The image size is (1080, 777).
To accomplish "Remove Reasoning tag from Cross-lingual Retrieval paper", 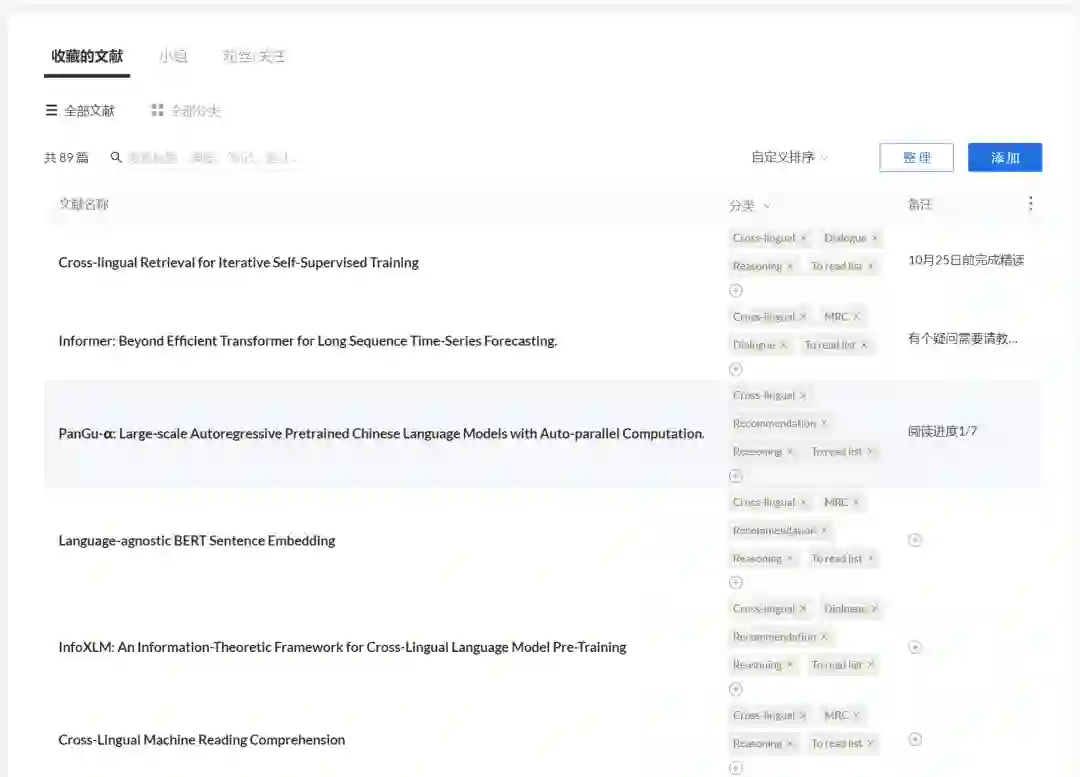I will point(790,267).
